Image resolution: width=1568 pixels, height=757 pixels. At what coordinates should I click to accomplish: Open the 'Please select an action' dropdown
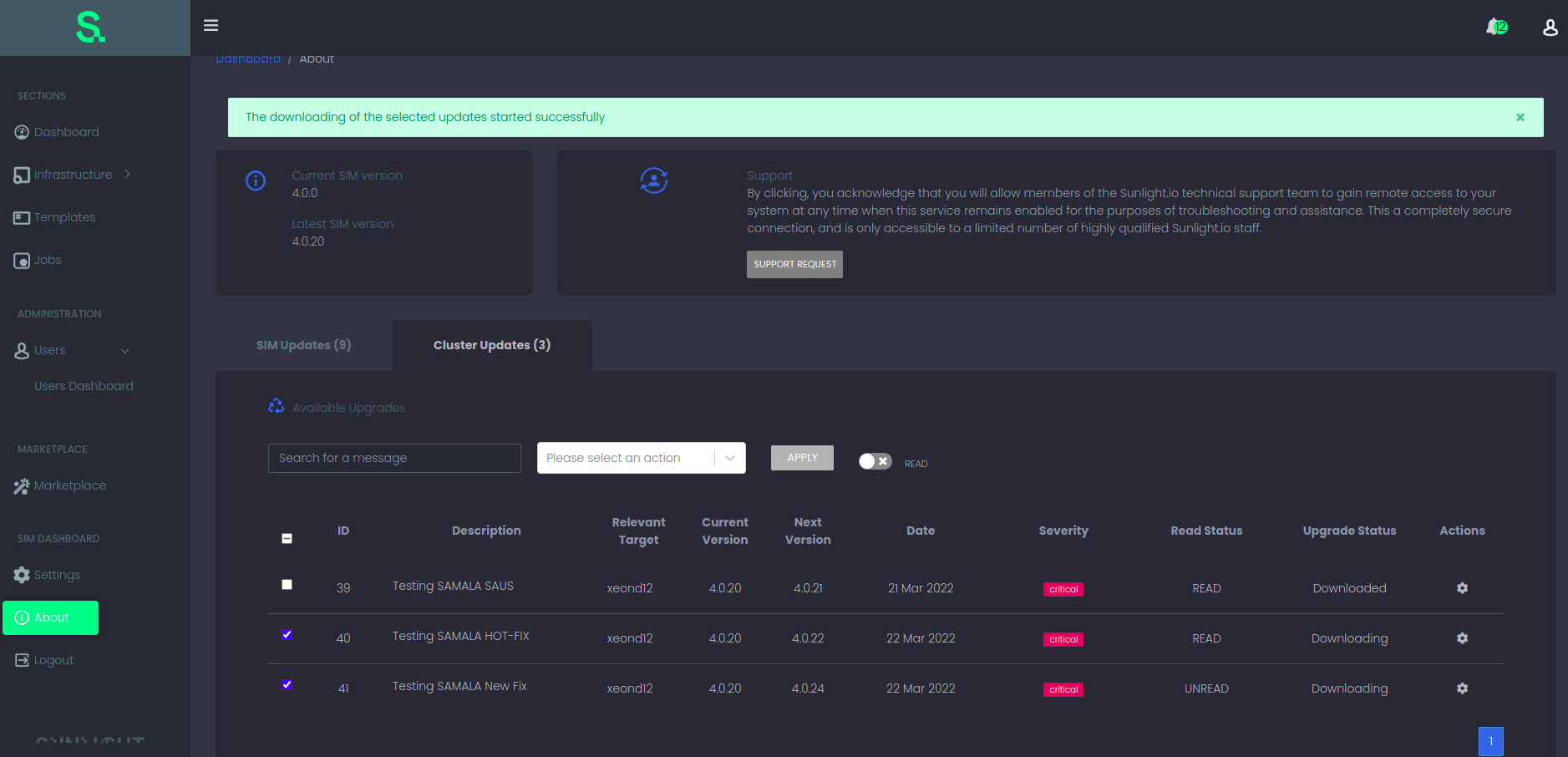point(641,458)
